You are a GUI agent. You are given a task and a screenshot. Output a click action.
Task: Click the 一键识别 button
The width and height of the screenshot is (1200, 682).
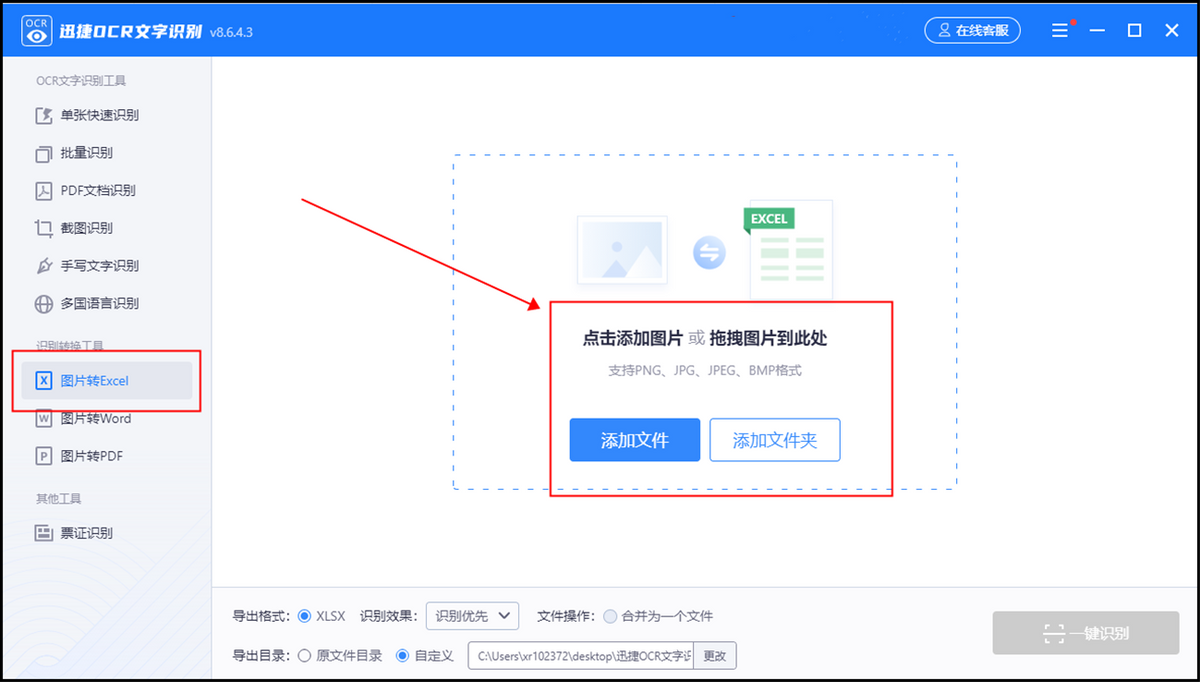(x=1085, y=633)
